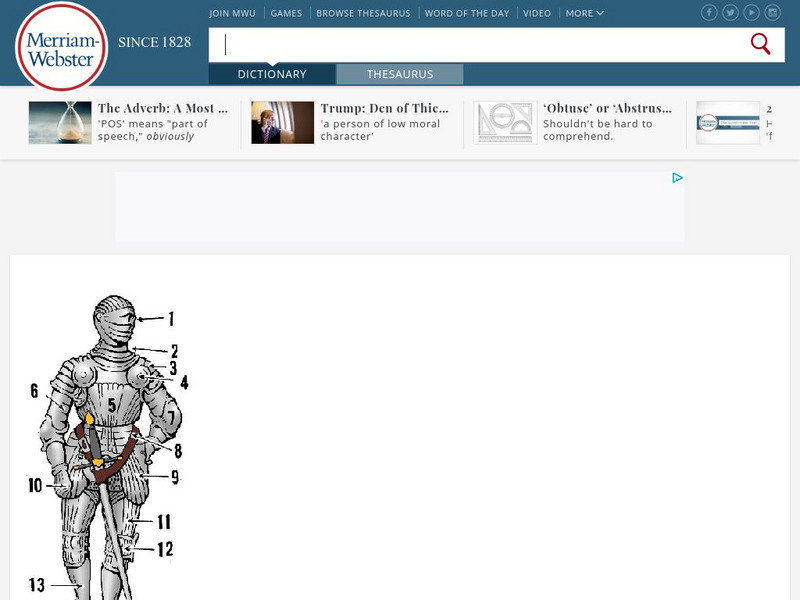This screenshot has height=600, width=800.
Task: Open the GAMES menu item
Action: (286, 13)
